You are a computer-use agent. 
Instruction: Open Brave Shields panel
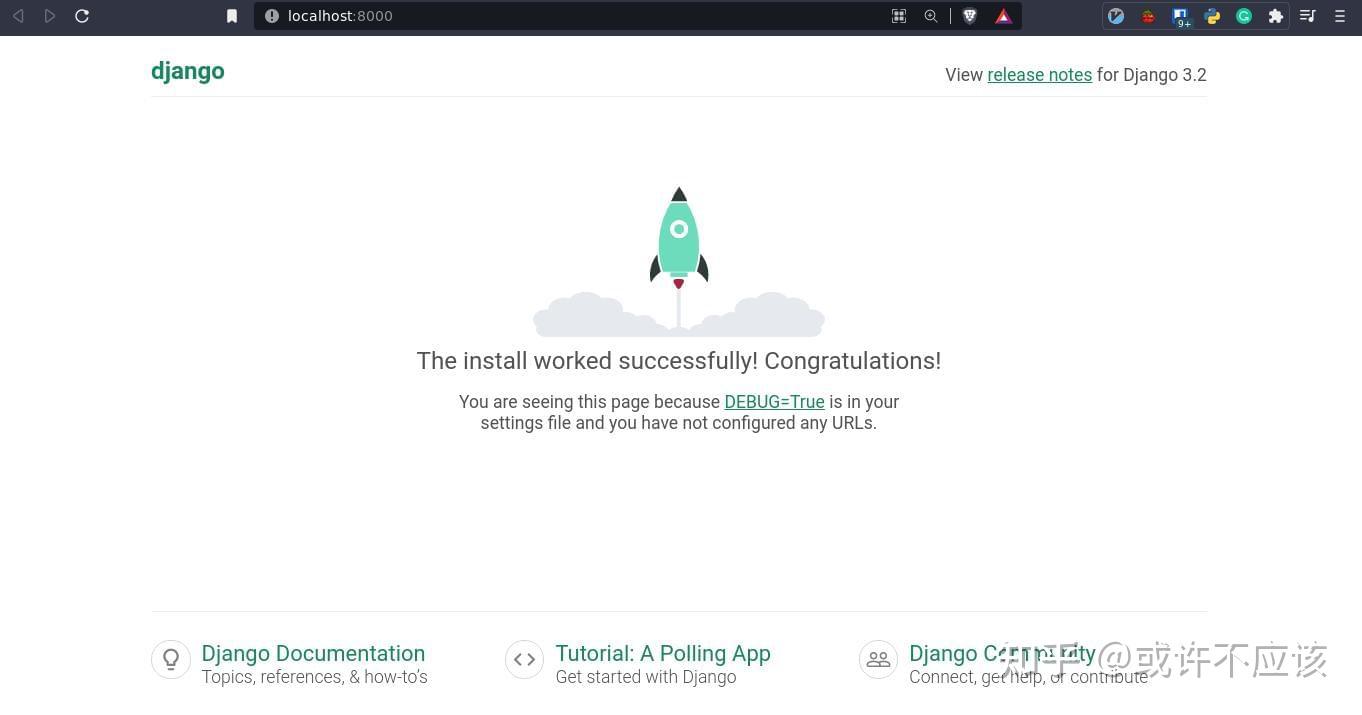coord(969,16)
